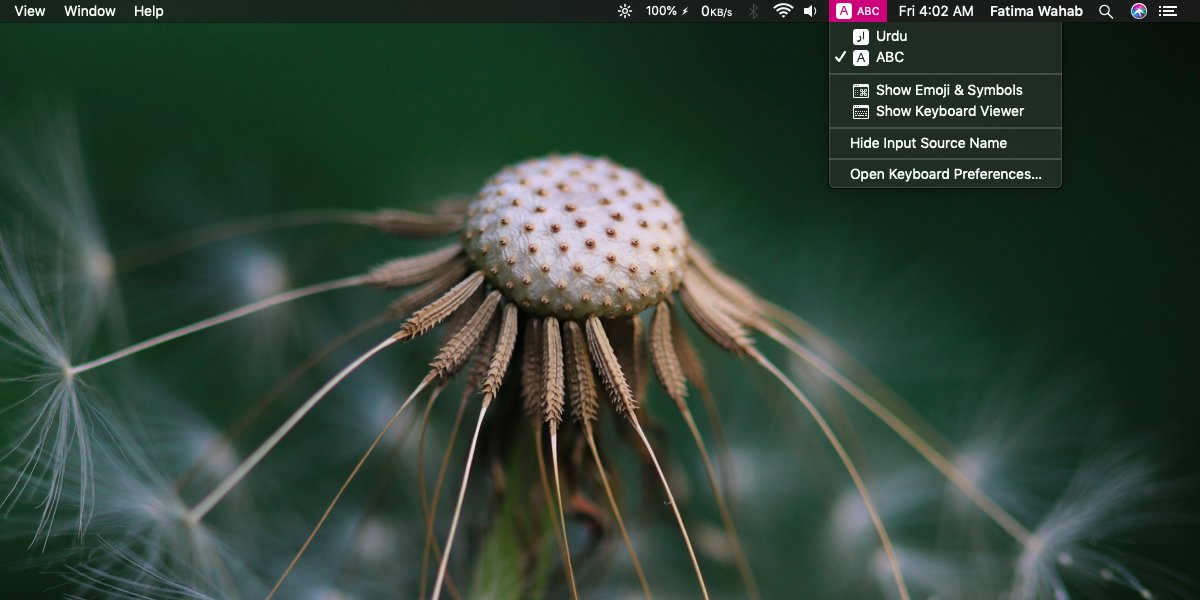Choose Show Keyboard Viewer
This screenshot has width=1200, height=600.
coord(945,111)
